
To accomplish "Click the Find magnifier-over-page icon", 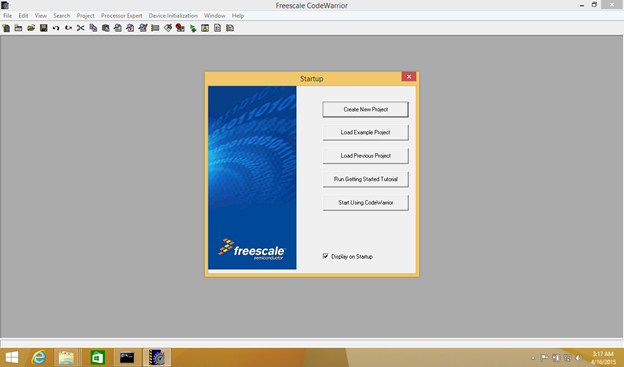I will tap(118, 28).
